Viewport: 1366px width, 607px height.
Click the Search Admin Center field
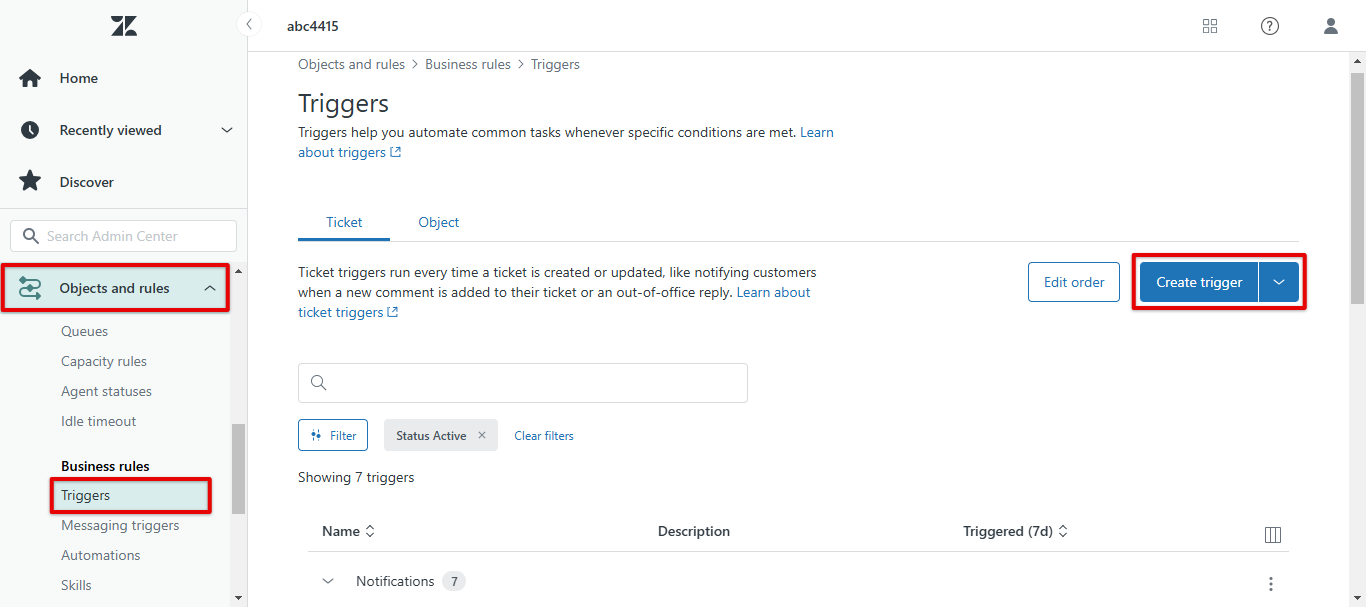[124, 236]
